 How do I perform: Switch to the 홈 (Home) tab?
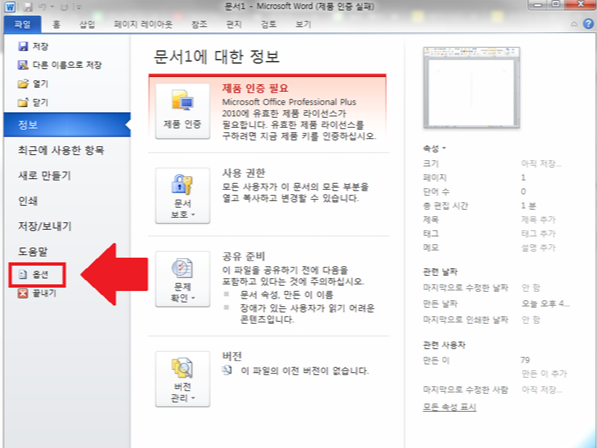(56, 25)
